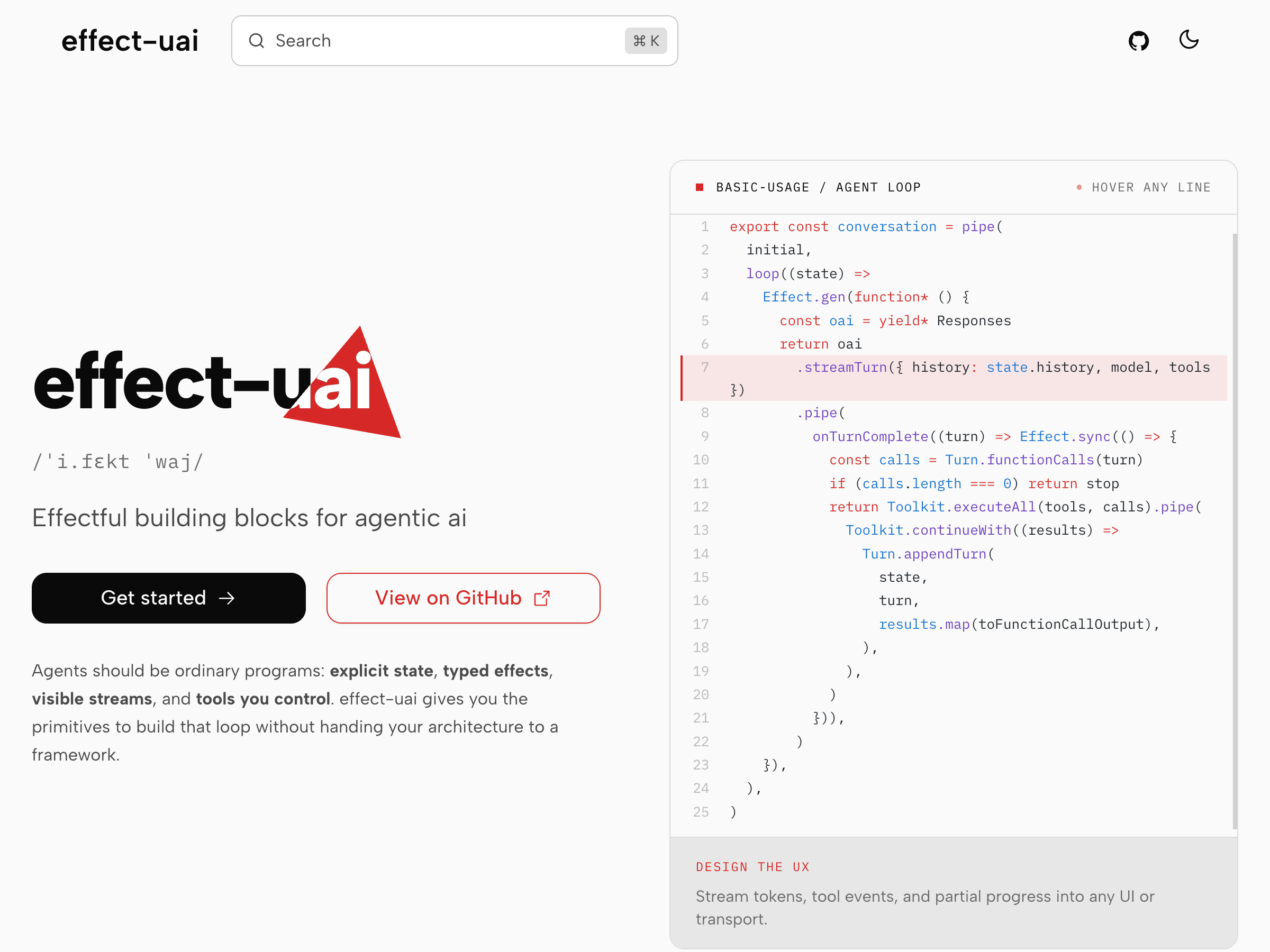Click line 16 'turn,'
Viewport: 1270px width, 952px height.
(x=899, y=600)
